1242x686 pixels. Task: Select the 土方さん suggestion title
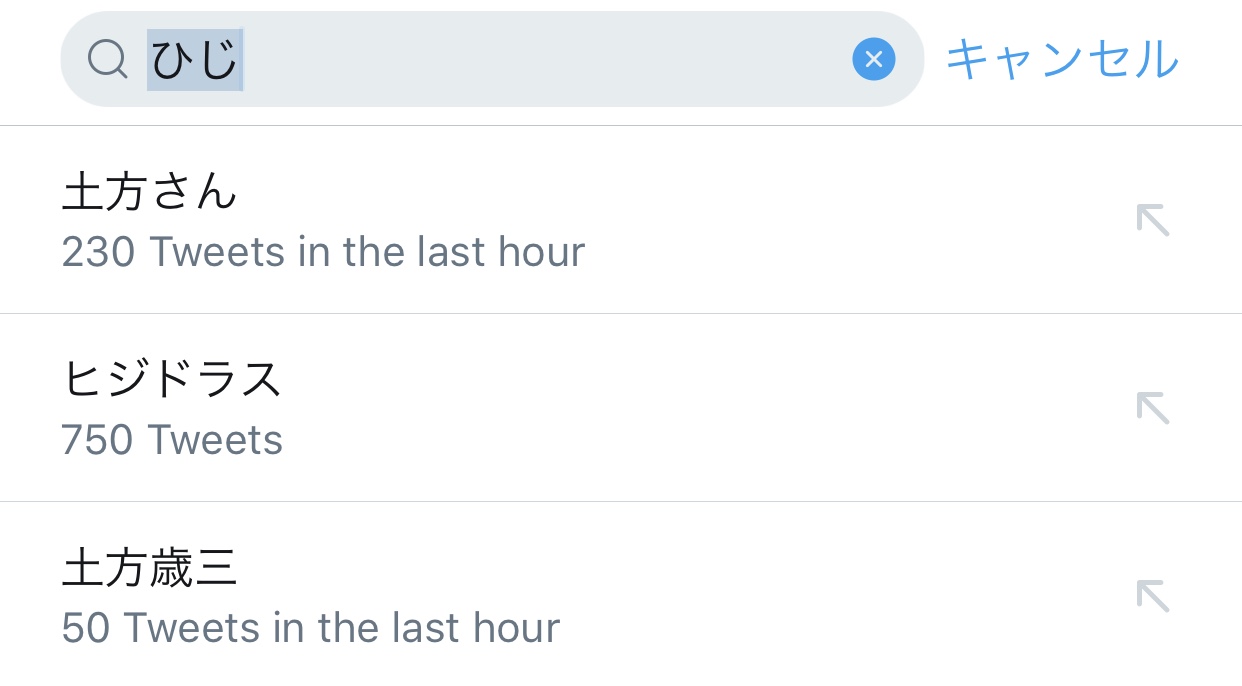pos(150,191)
